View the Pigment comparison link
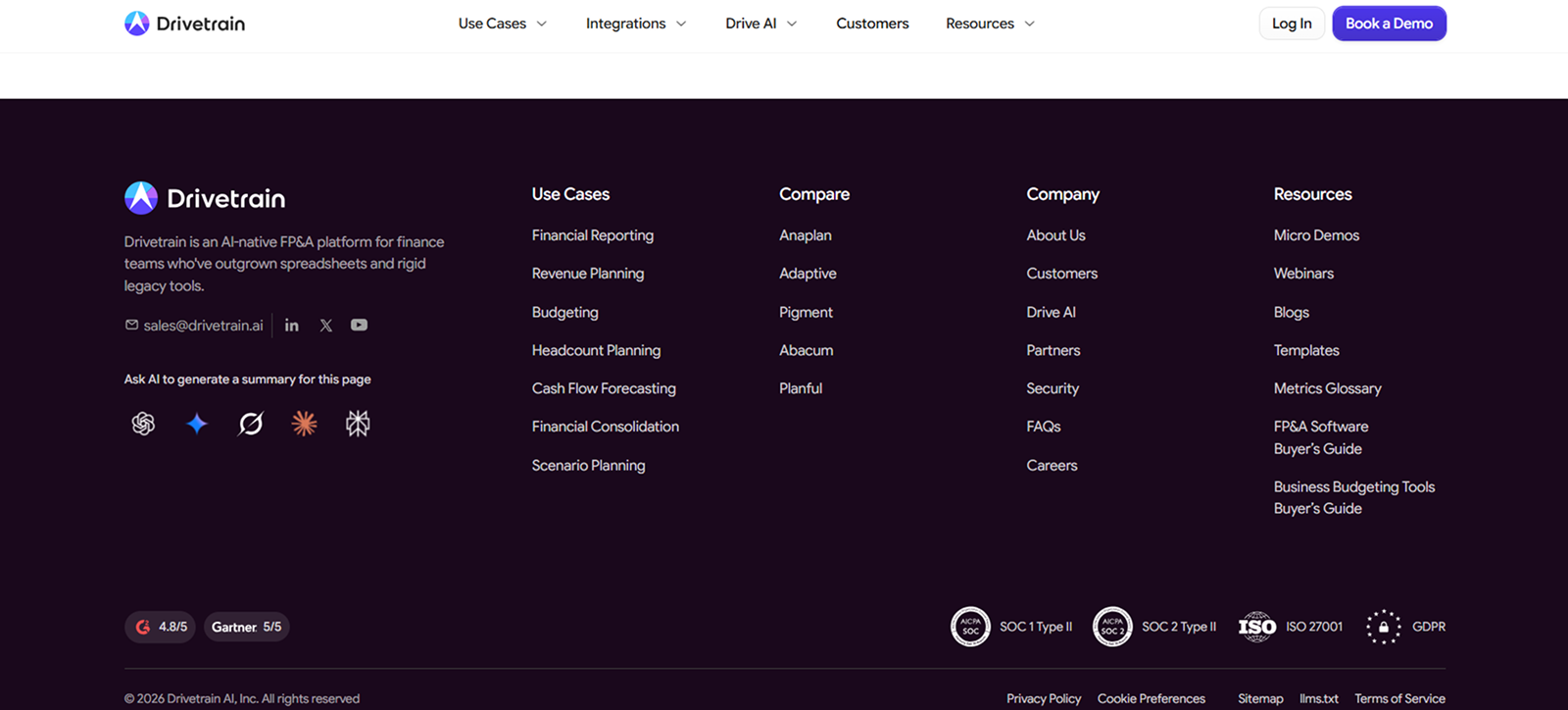This screenshot has width=1568, height=710. pyautogui.click(x=806, y=312)
